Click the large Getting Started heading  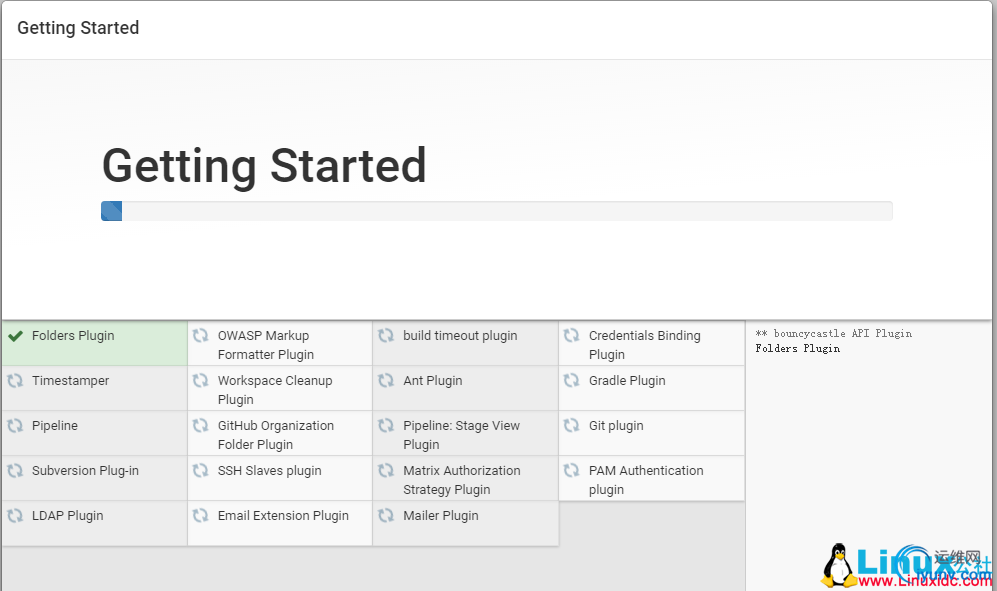point(265,166)
